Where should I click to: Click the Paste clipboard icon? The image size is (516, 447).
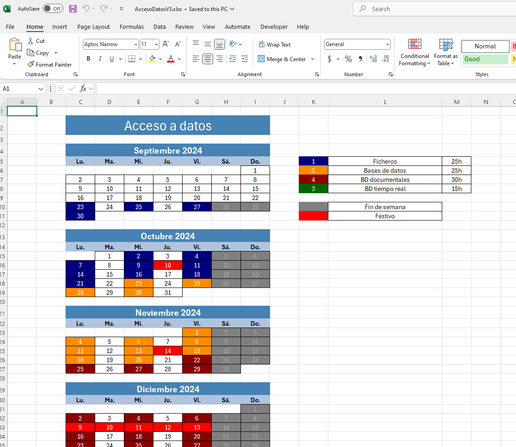point(15,45)
